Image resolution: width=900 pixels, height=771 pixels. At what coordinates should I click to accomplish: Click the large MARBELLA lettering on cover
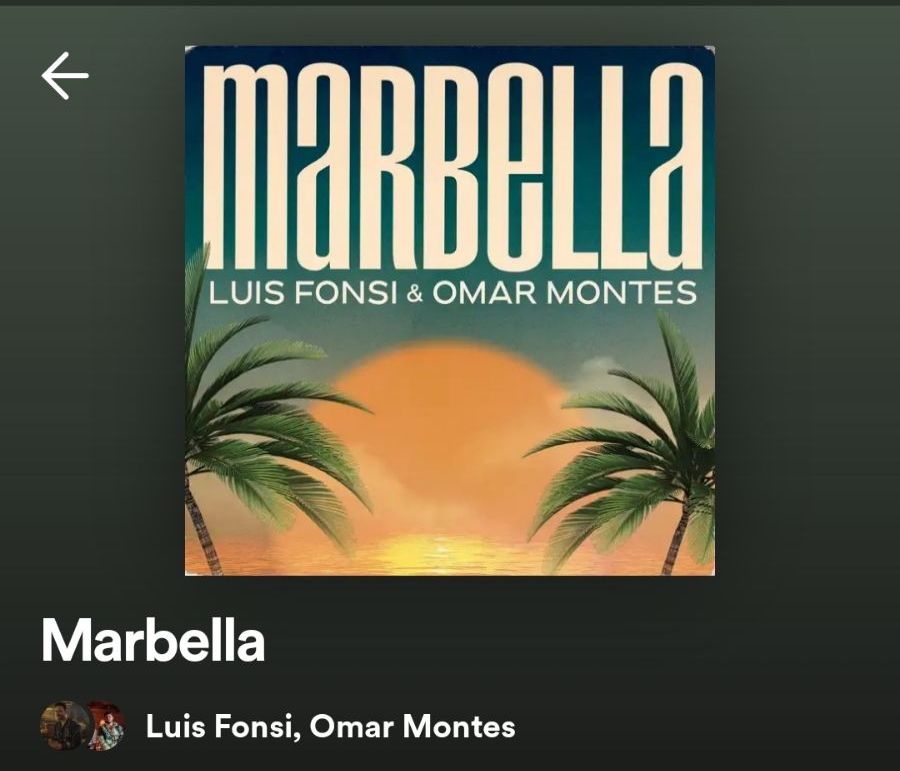coord(453,165)
